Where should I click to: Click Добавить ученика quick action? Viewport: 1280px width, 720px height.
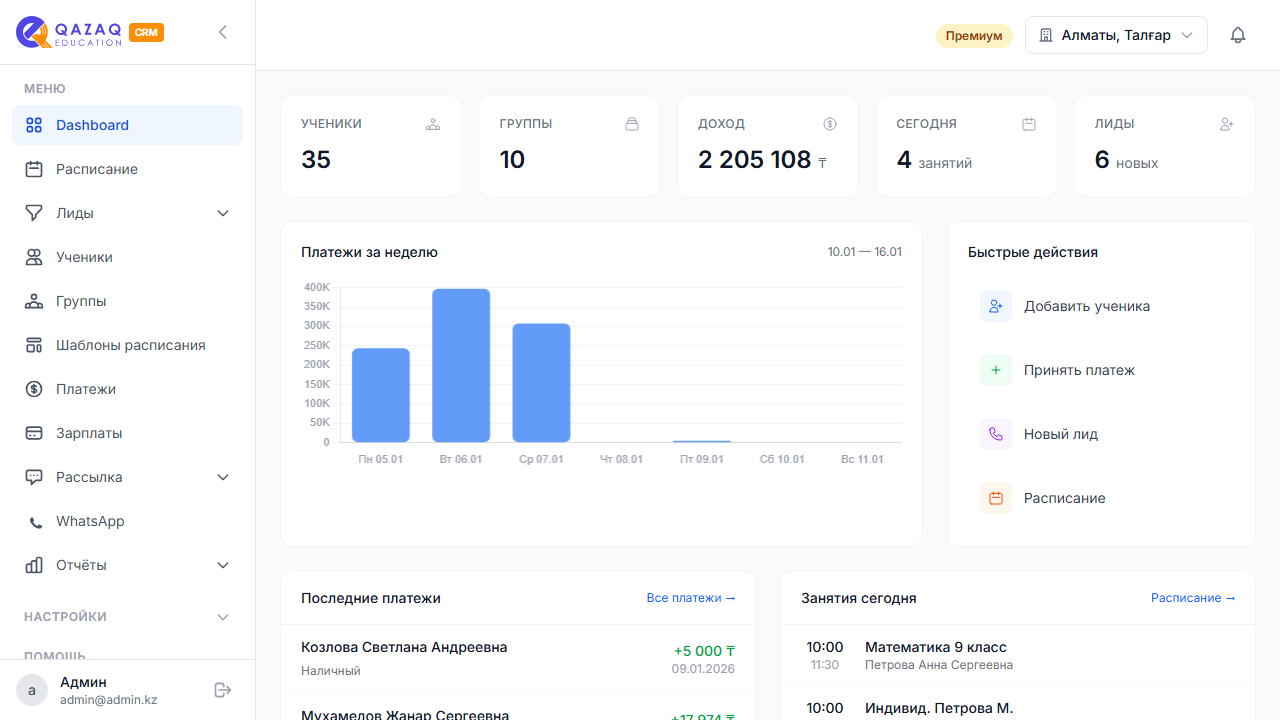click(x=1101, y=306)
